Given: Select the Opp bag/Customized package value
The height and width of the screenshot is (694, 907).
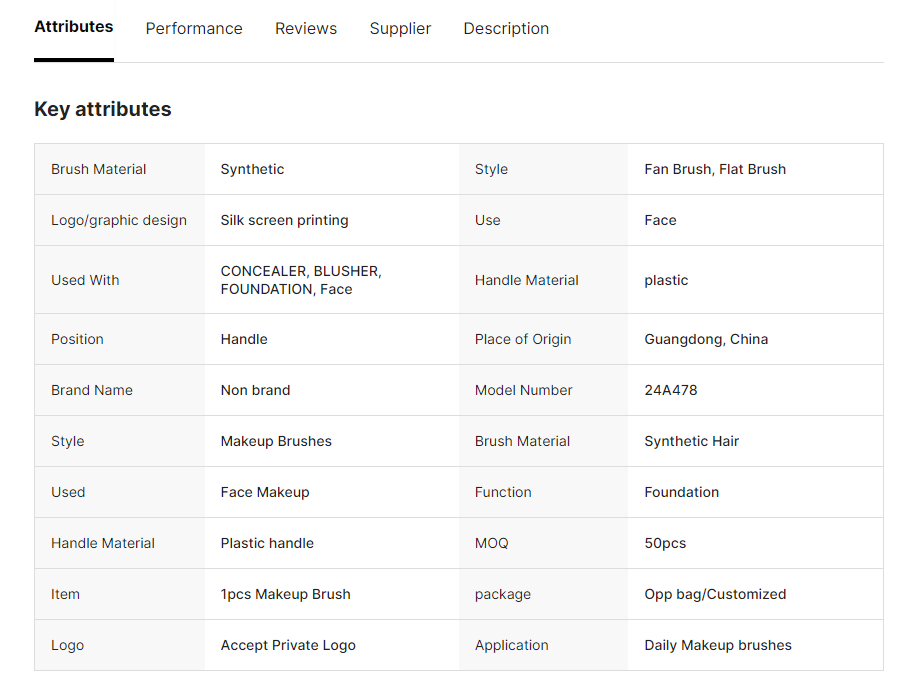Looking at the screenshot, I should (x=715, y=594).
